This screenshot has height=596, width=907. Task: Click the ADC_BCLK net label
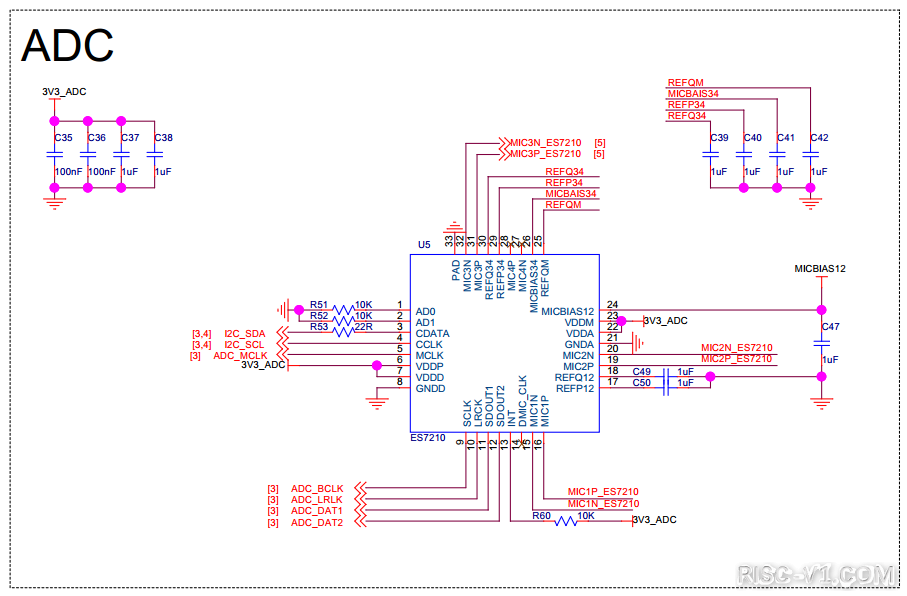coord(317,488)
